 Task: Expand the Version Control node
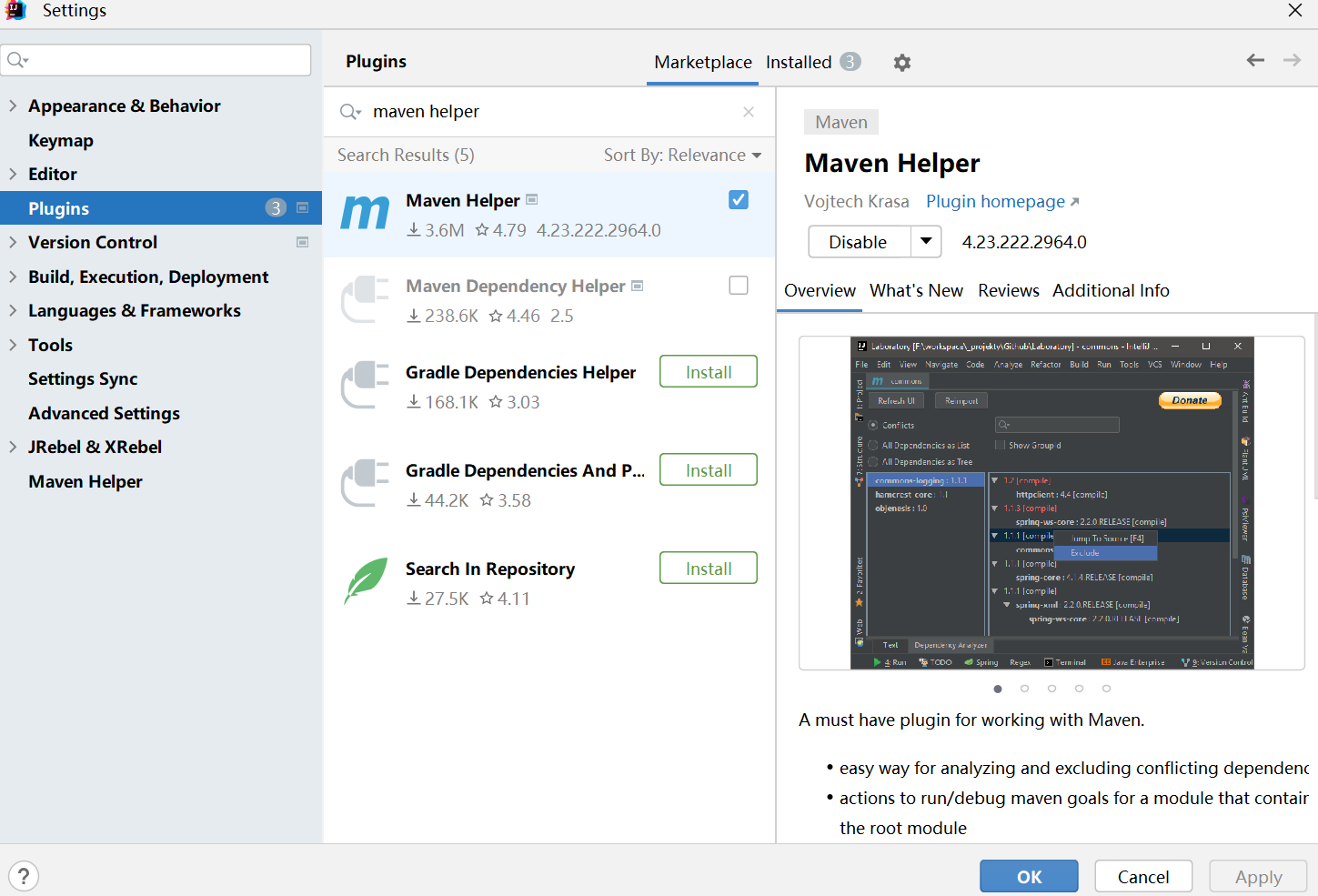(x=13, y=242)
